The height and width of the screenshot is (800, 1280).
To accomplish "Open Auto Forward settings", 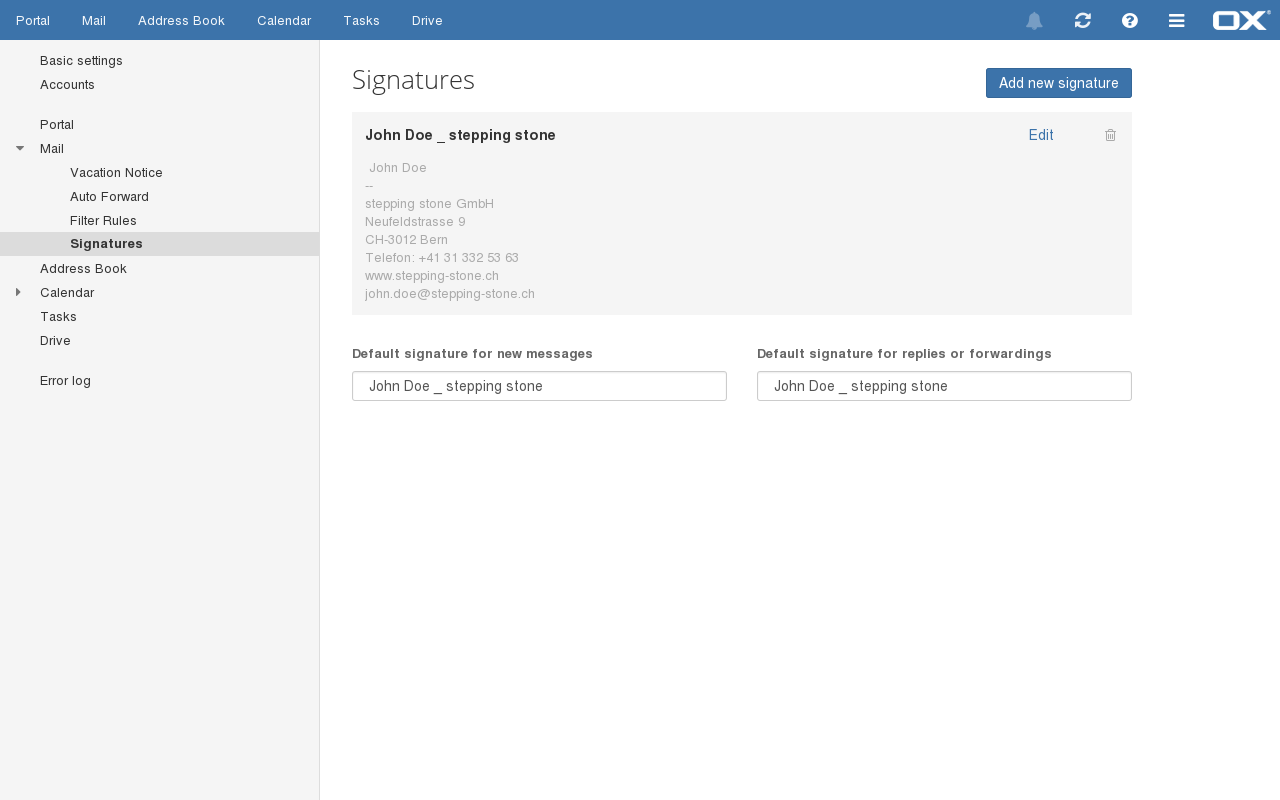I will coord(109,197).
